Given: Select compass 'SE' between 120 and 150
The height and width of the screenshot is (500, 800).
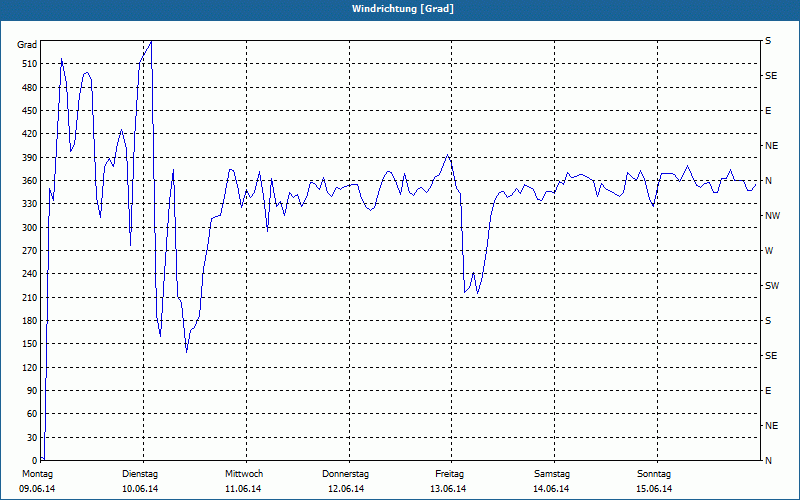Looking at the screenshot, I should click(x=771, y=356).
